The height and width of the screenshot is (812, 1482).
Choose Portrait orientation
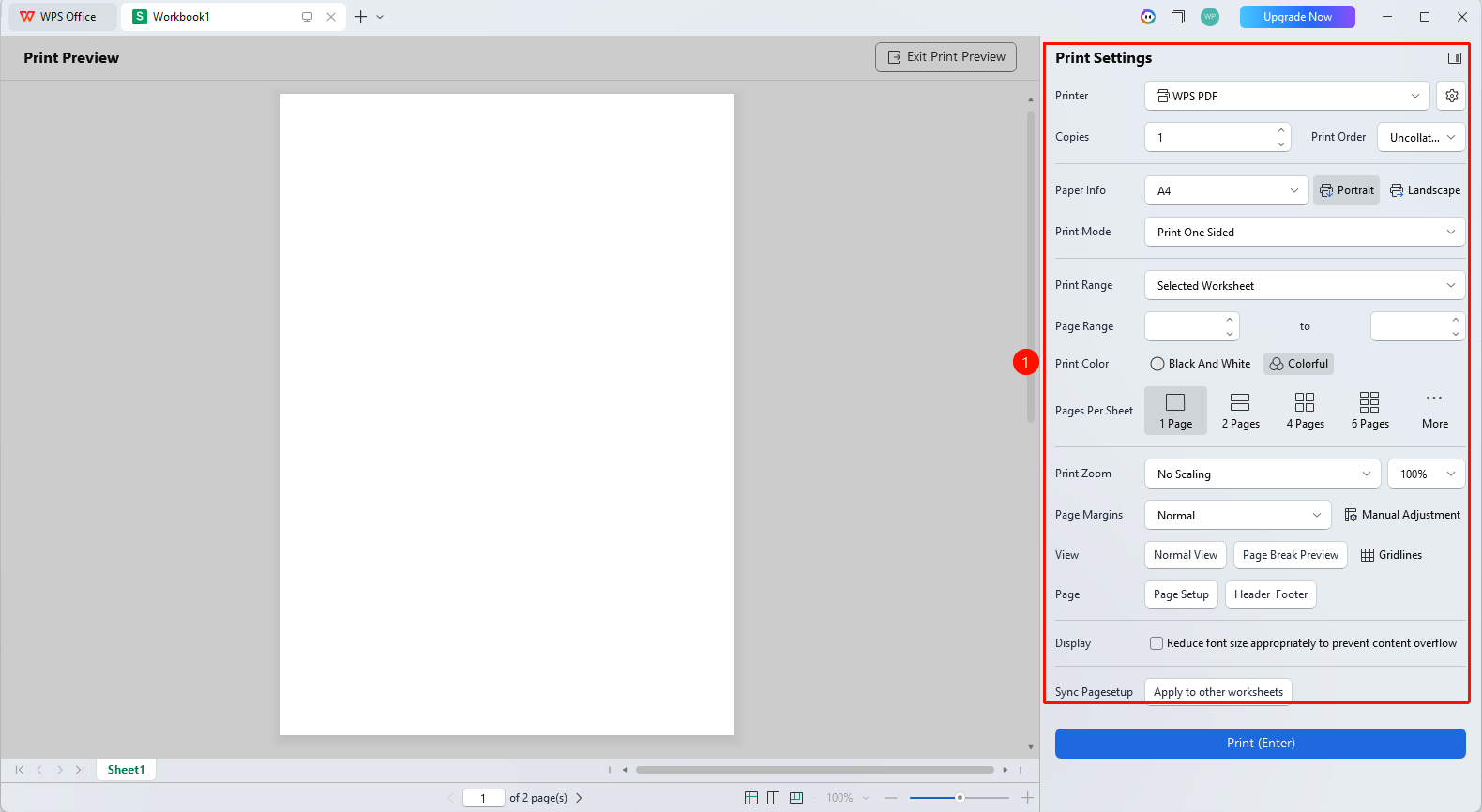[x=1346, y=190]
